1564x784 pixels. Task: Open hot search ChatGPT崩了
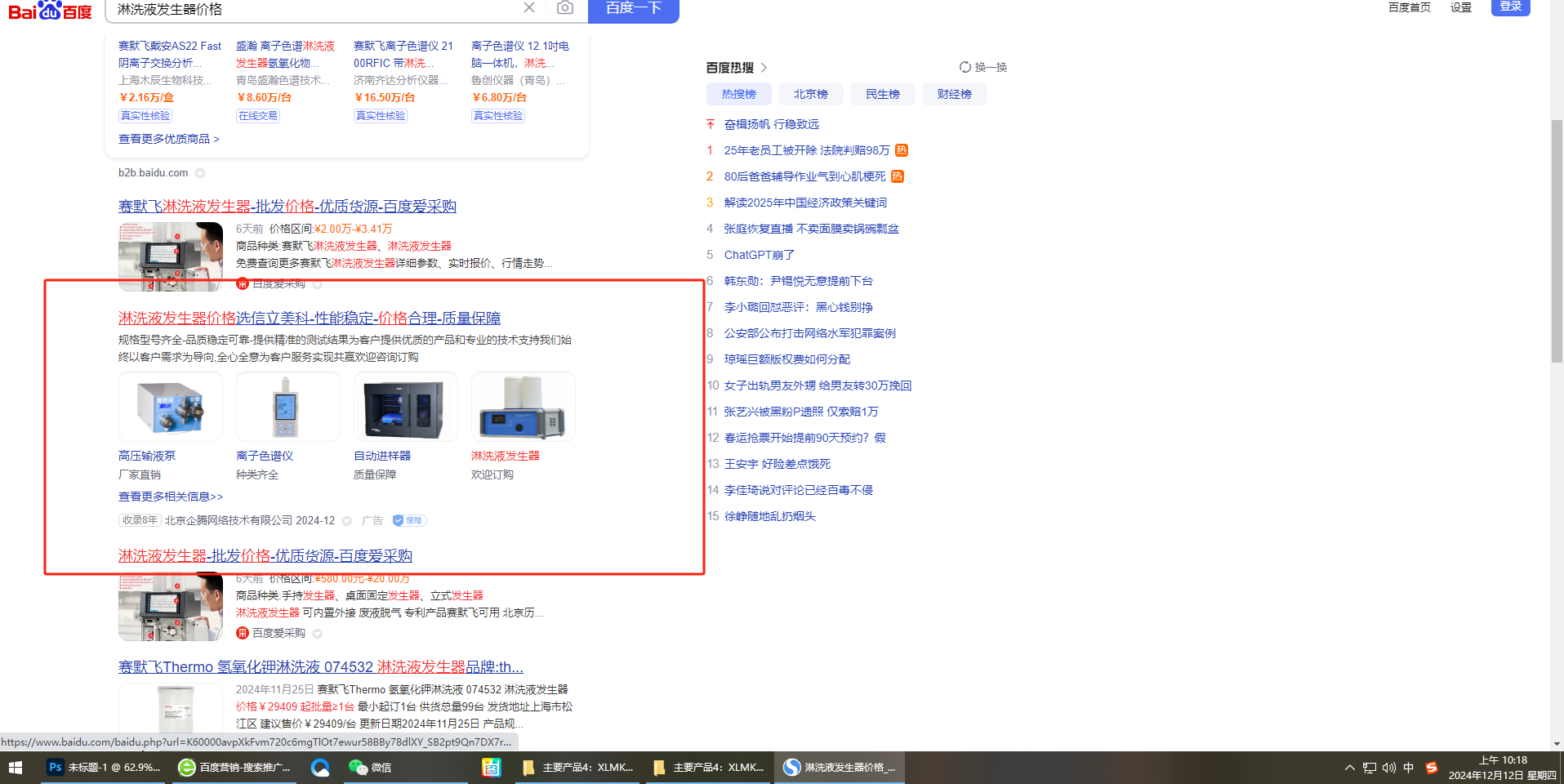click(x=760, y=255)
